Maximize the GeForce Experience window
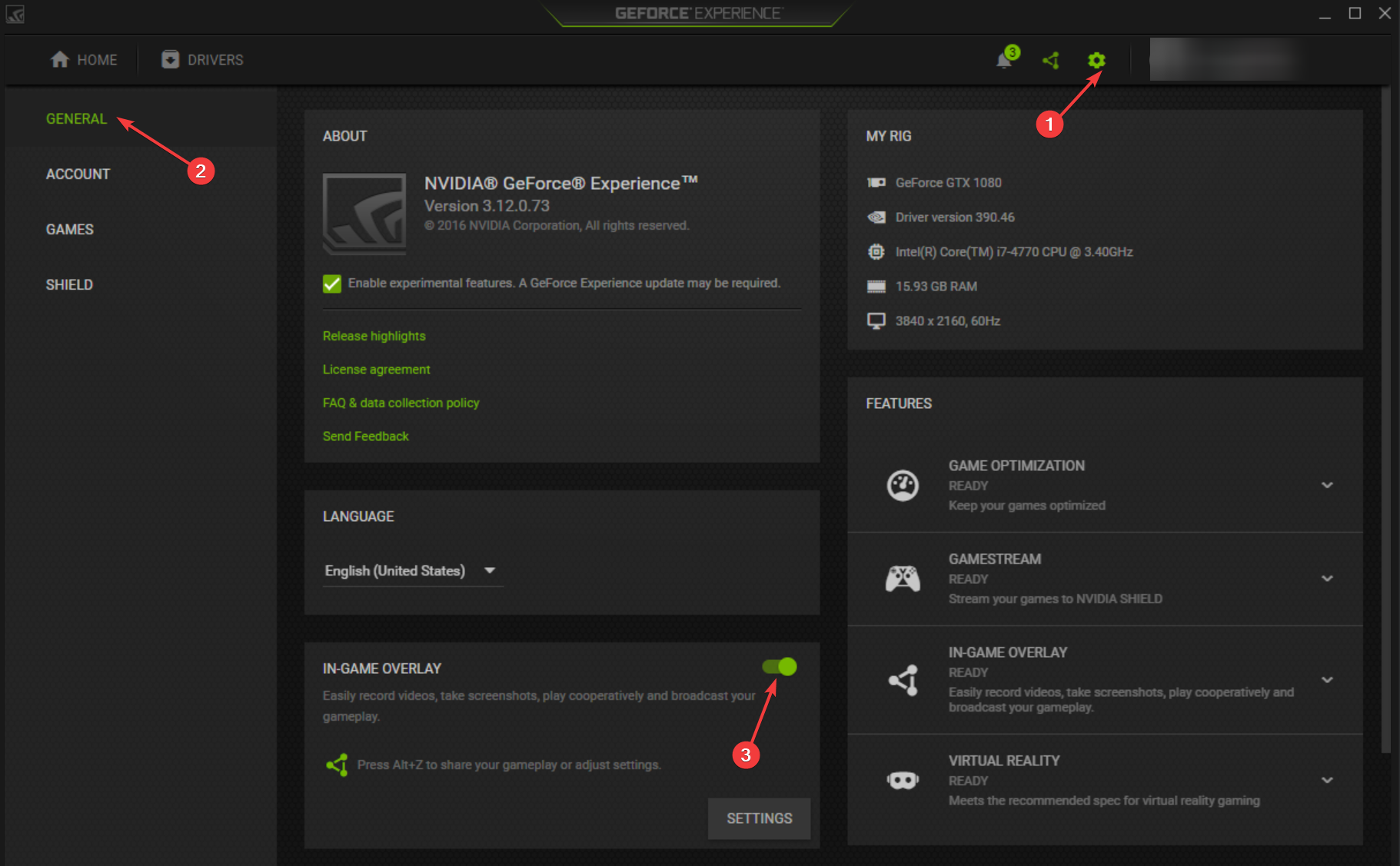Viewport: 1400px width, 866px height. pyautogui.click(x=1355, y=14)
